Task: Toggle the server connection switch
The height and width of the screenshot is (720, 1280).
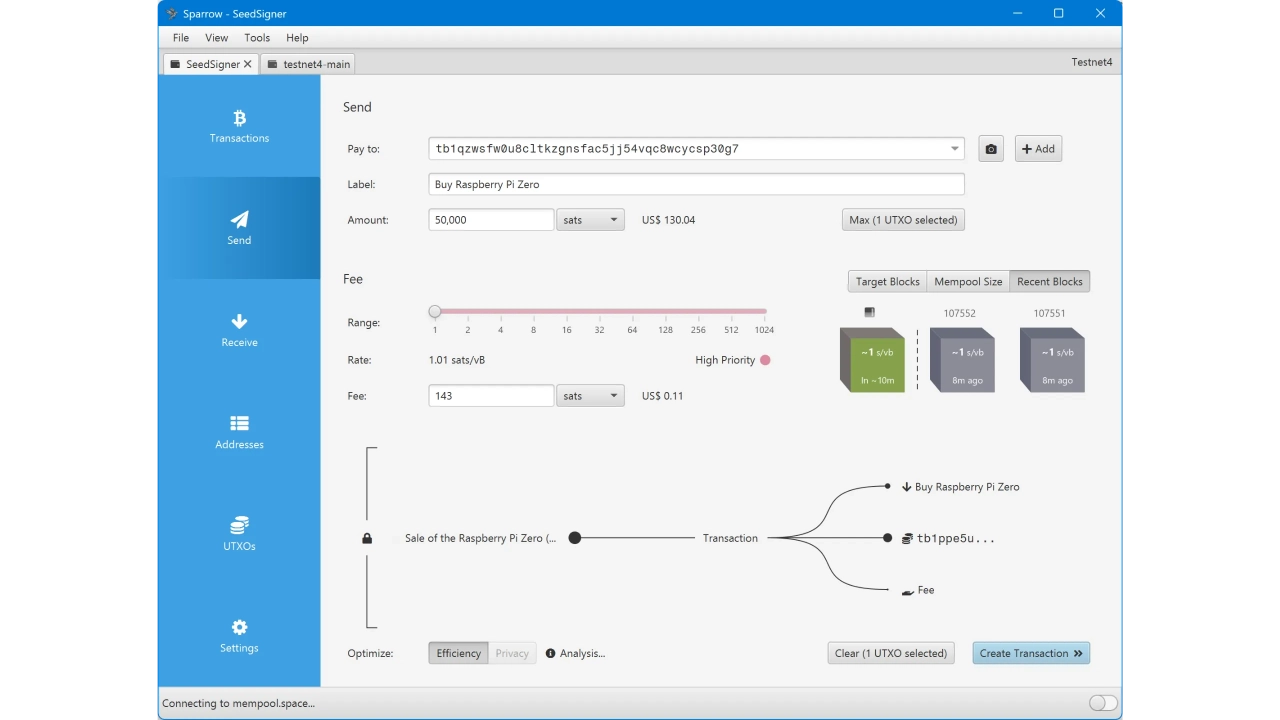Action: (1103, 703)
